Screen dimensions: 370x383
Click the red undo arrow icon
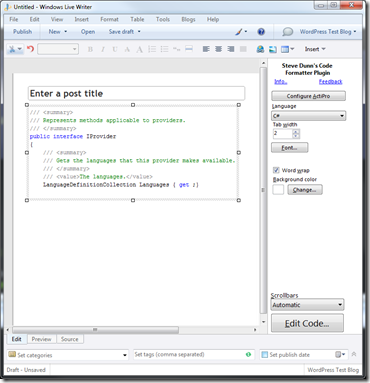point(30,49)
